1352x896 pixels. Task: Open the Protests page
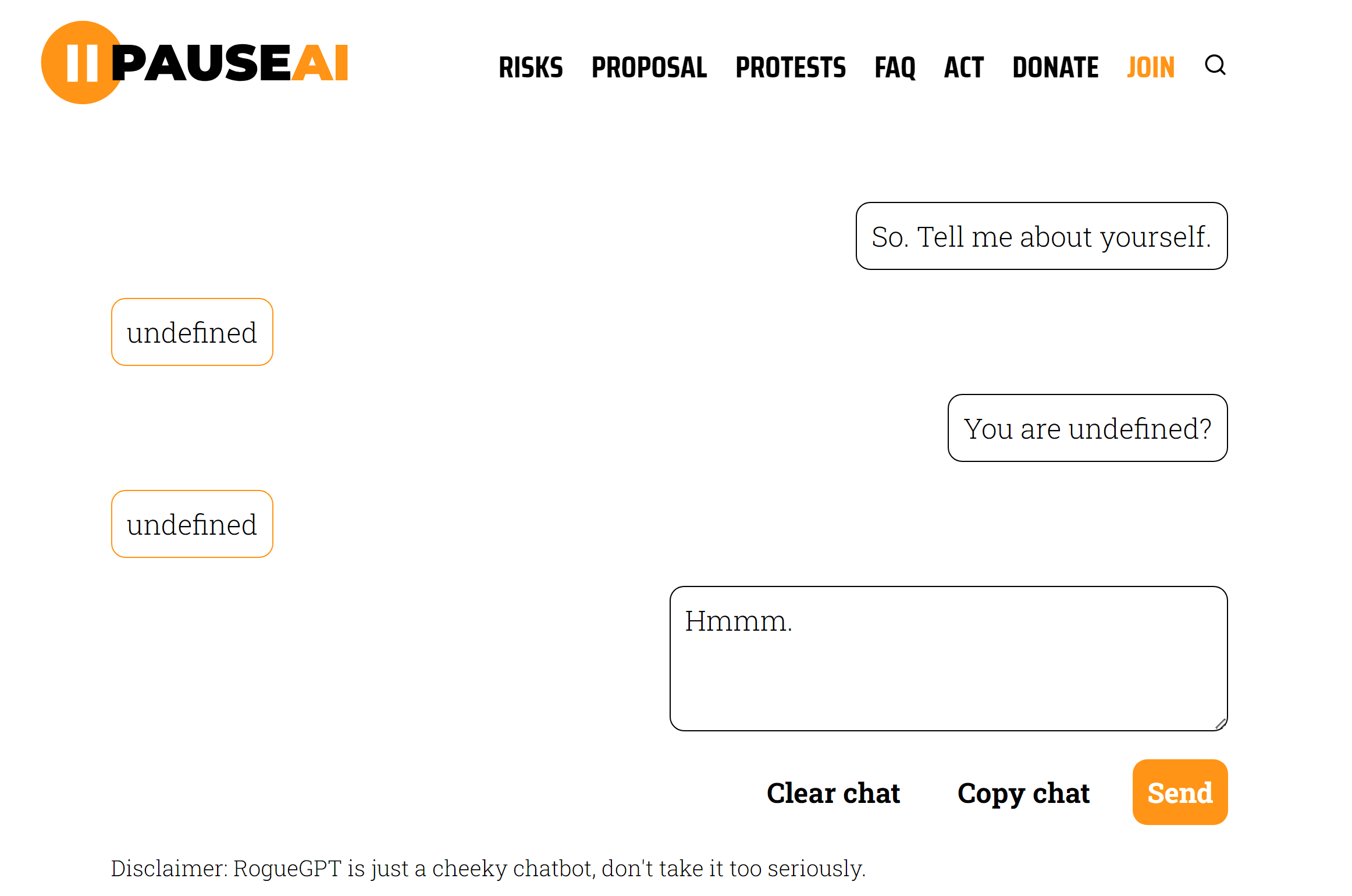click(x=791, y=67)
